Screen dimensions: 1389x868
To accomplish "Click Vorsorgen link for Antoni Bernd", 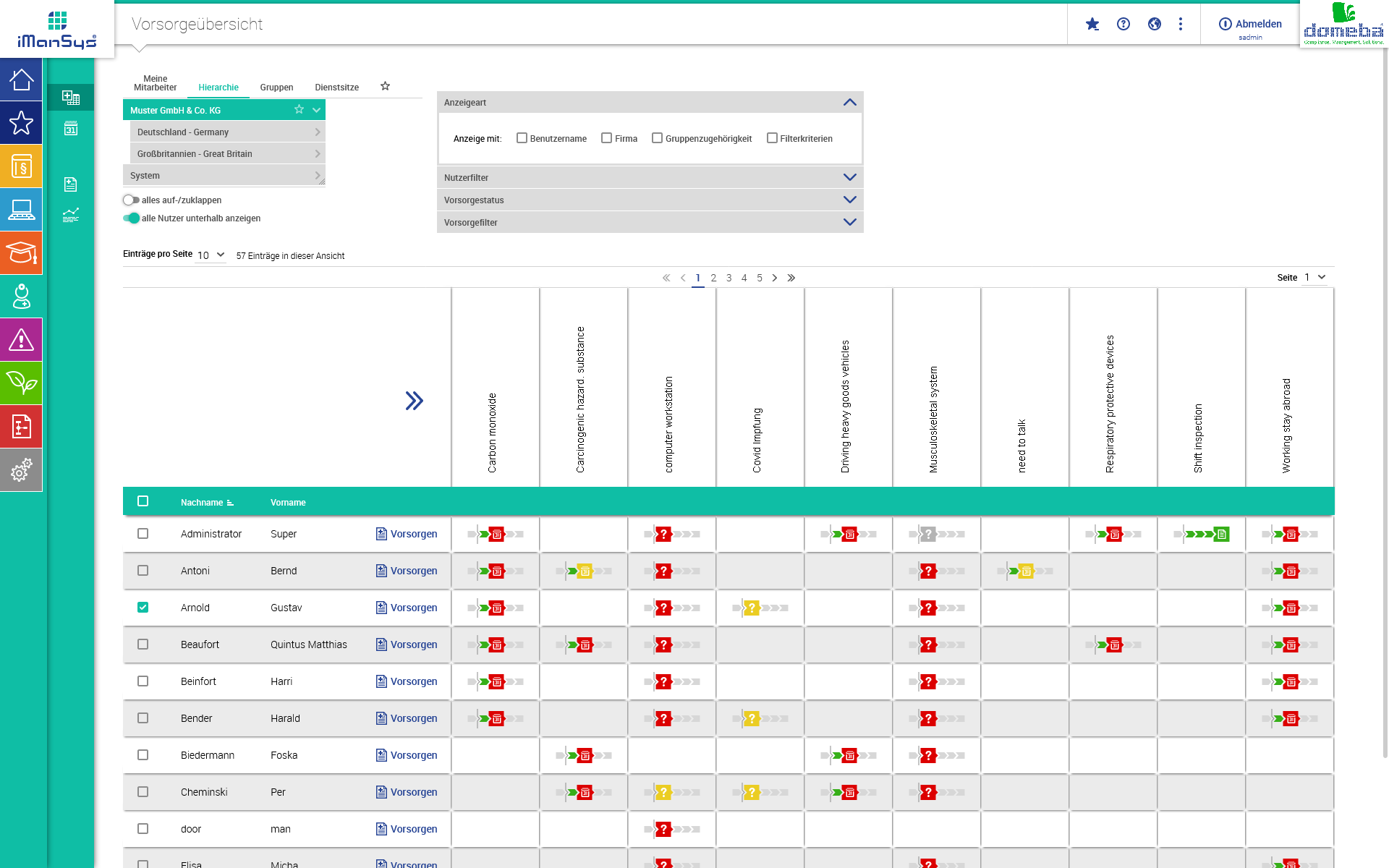I will coord(413,571).
